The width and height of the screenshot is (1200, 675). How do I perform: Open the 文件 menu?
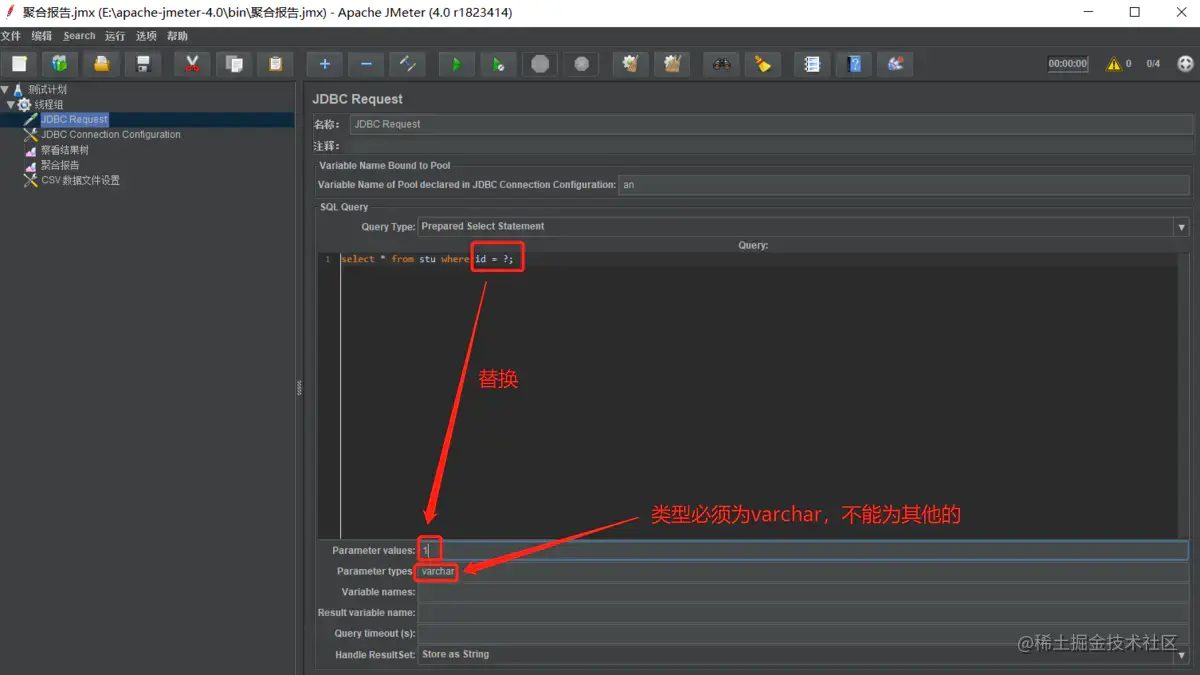11,36
